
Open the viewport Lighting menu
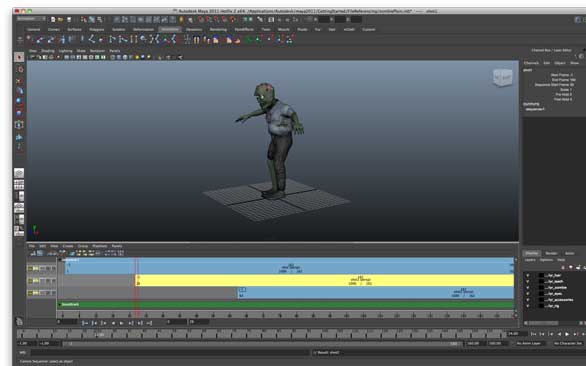click(65, 51)
